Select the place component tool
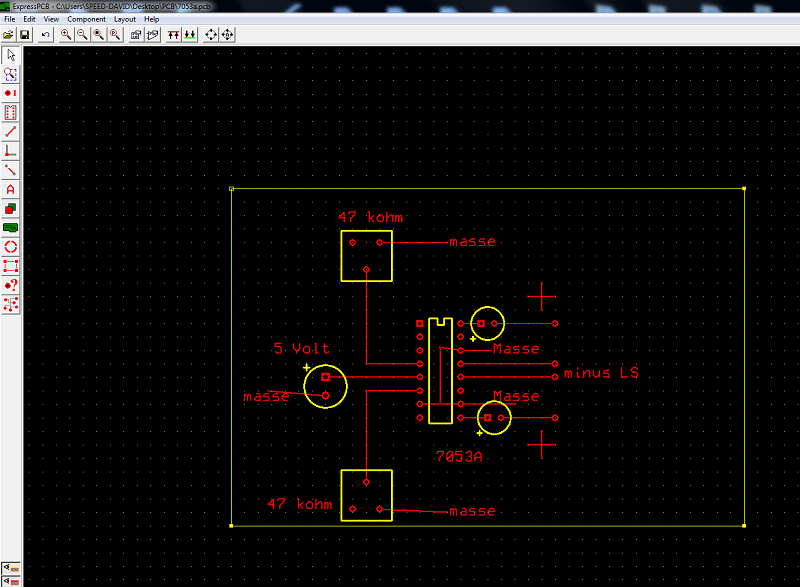 pos(11,113)
